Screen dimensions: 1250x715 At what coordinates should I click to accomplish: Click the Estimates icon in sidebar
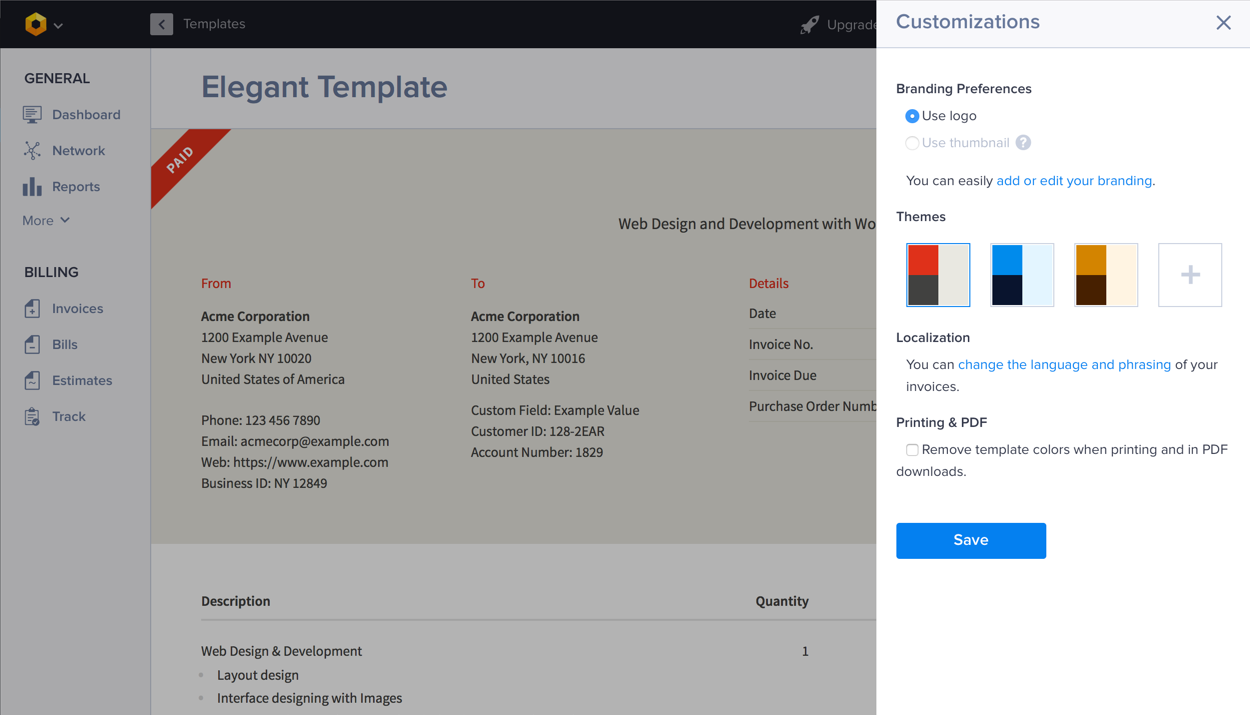[x=32, y=381]
